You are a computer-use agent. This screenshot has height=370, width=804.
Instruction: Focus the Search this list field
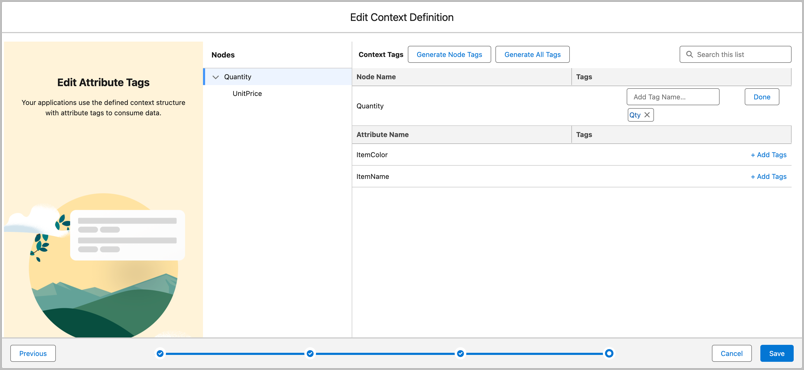click(x=735, y=54)
